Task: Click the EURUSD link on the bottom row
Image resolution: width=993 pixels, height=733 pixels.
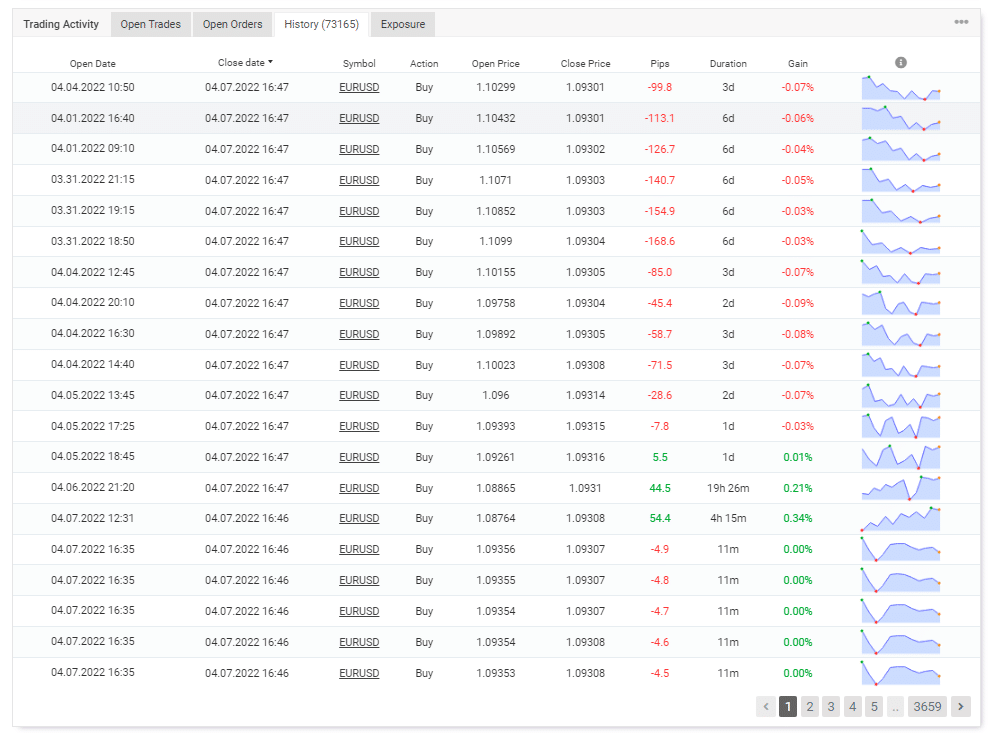Action: point(359,673)
